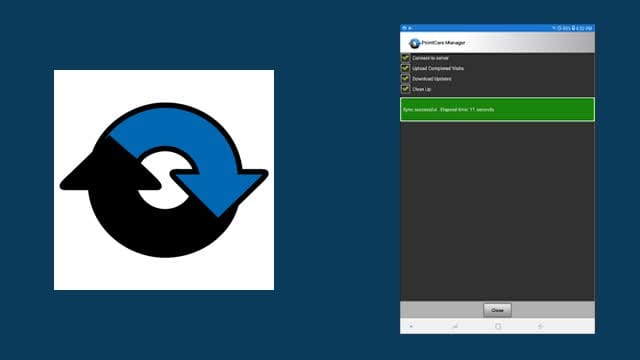Tap the small dot icon in navigation bar
Screen dimensions: 640x360
411,327
